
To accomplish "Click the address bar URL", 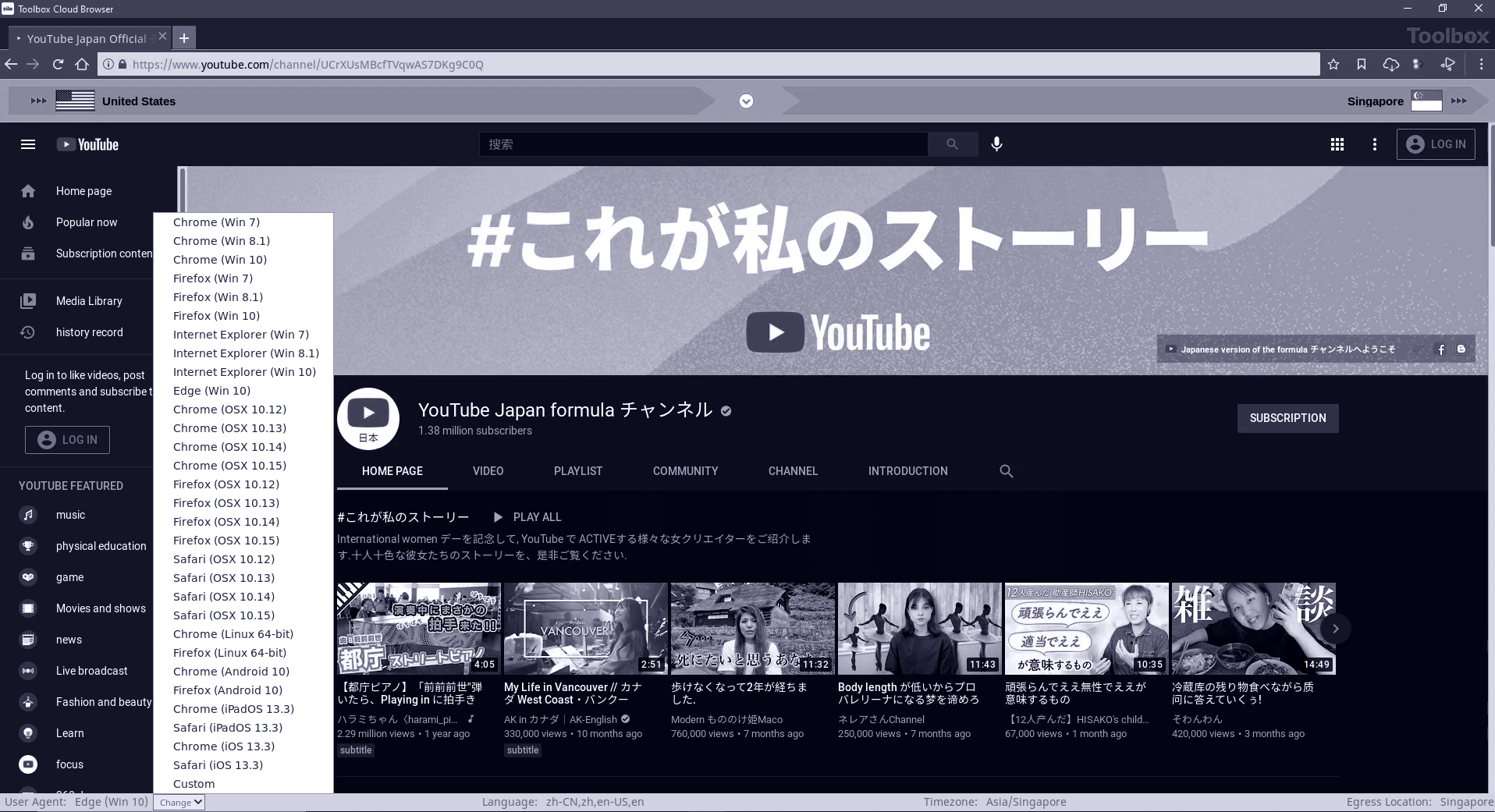I will coord(307,64).
